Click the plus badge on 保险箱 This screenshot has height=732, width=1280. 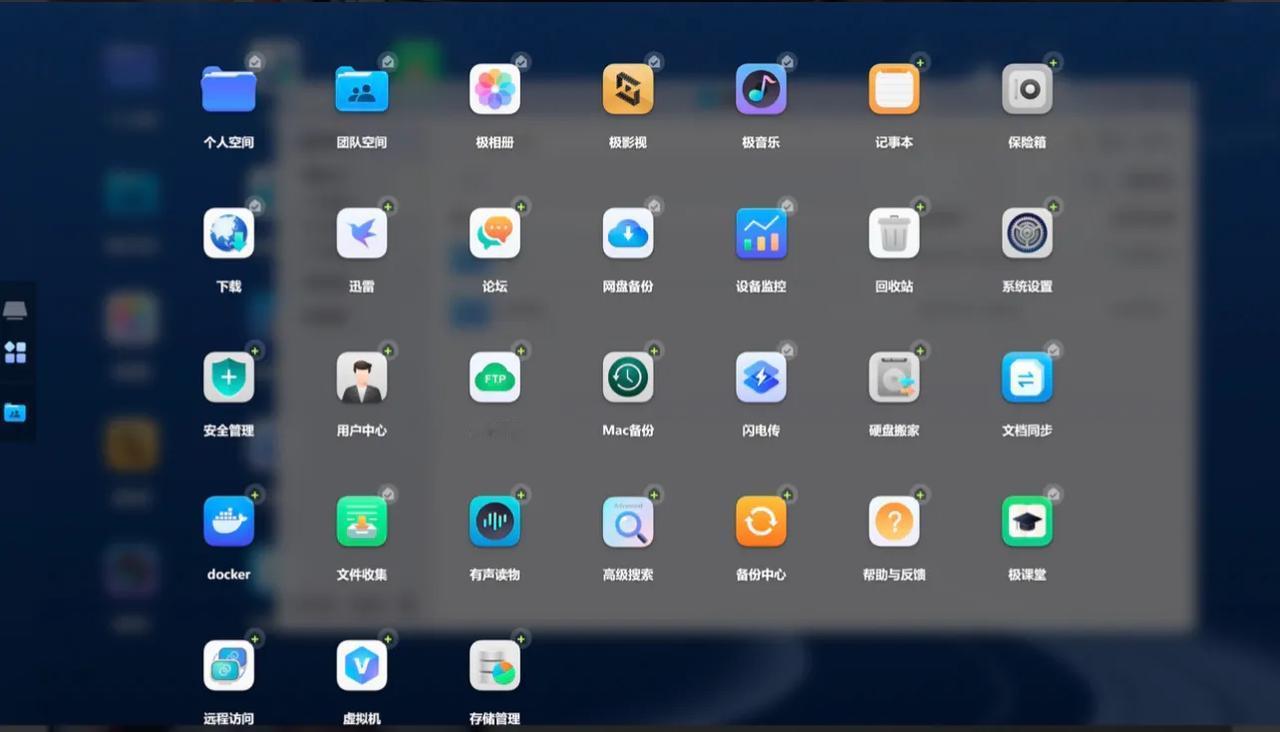[x=1053, y=62]
